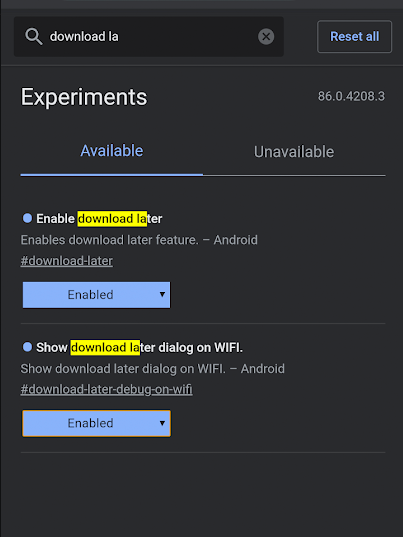Click dropdown arrow of Enable download later
403x537 pixels.
coord(162,295)
